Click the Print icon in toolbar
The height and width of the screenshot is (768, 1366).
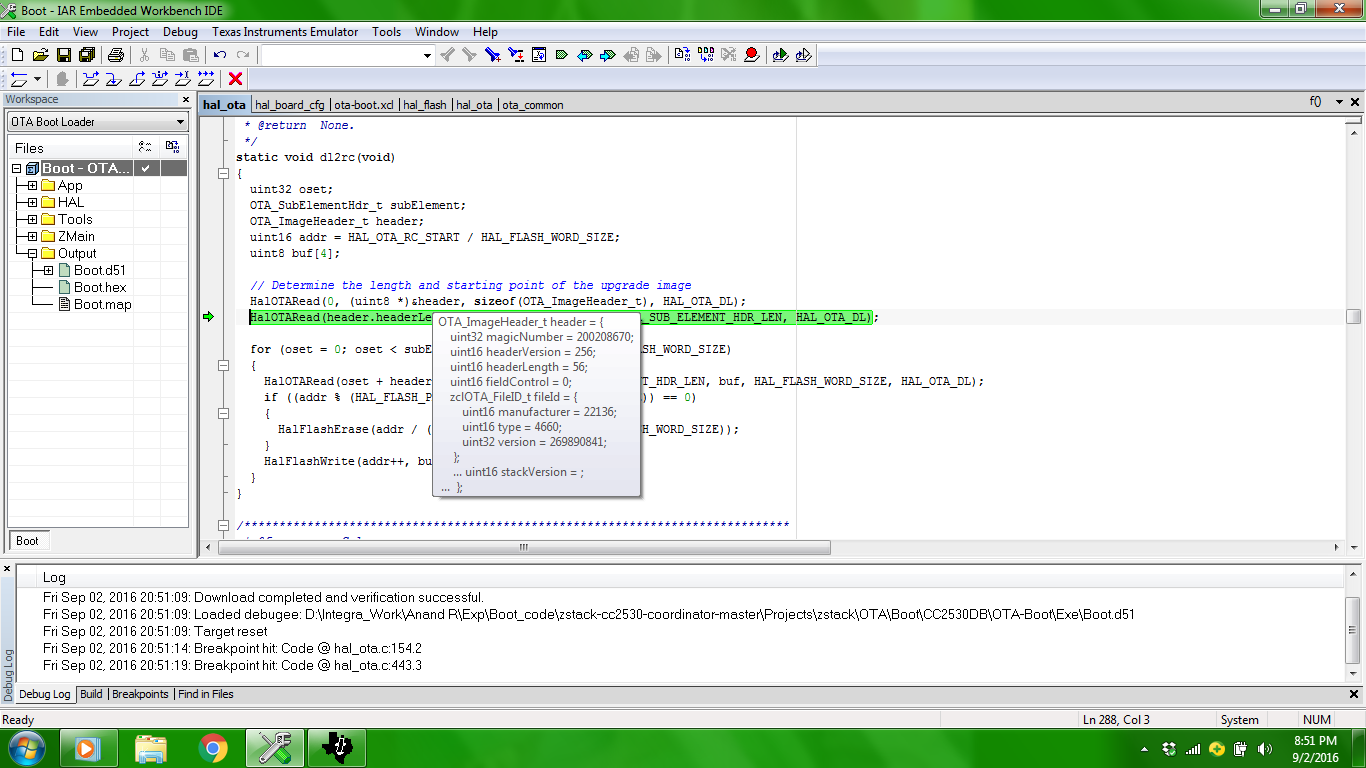(116, 55)
